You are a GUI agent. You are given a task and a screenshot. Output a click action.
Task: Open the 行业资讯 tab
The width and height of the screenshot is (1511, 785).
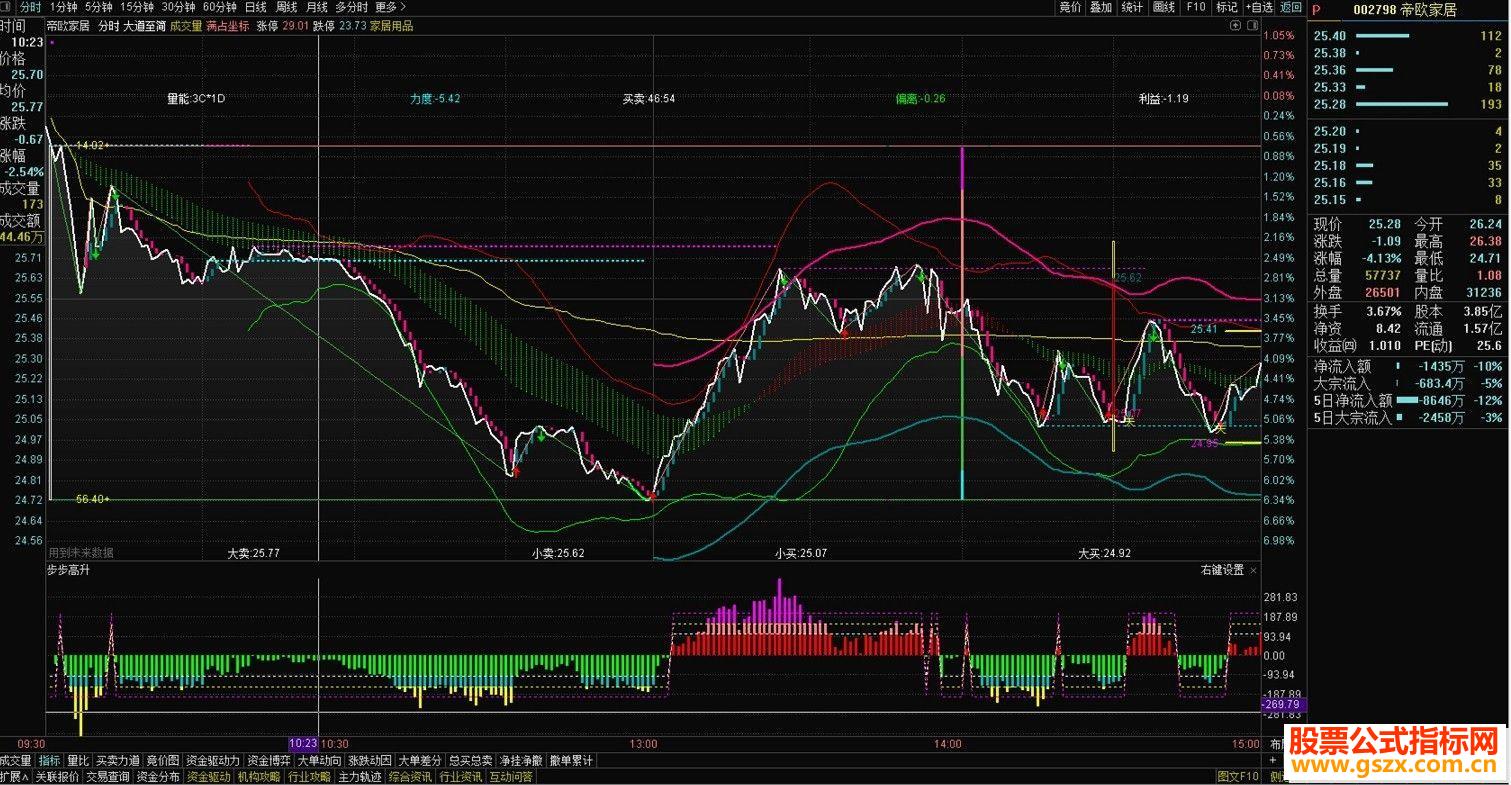[x=460, y=776]
